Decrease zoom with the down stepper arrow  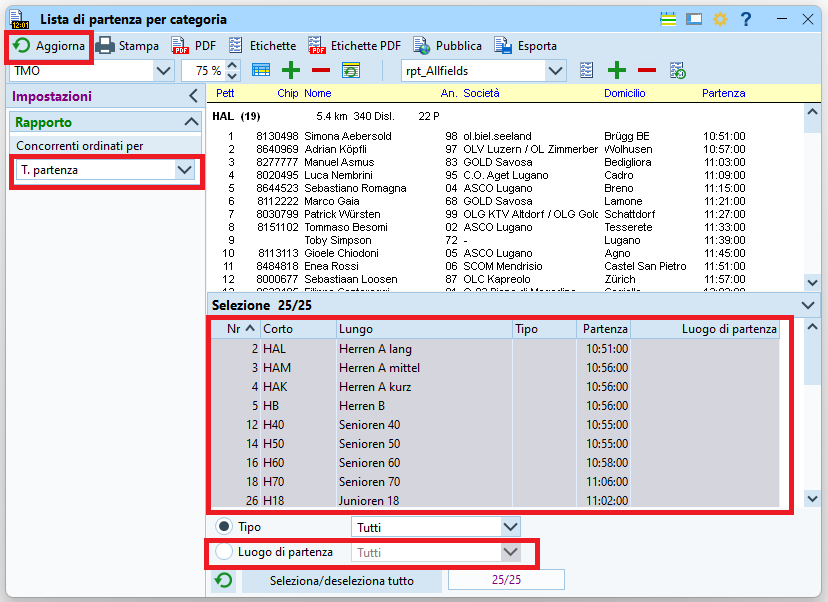[232, 76]
